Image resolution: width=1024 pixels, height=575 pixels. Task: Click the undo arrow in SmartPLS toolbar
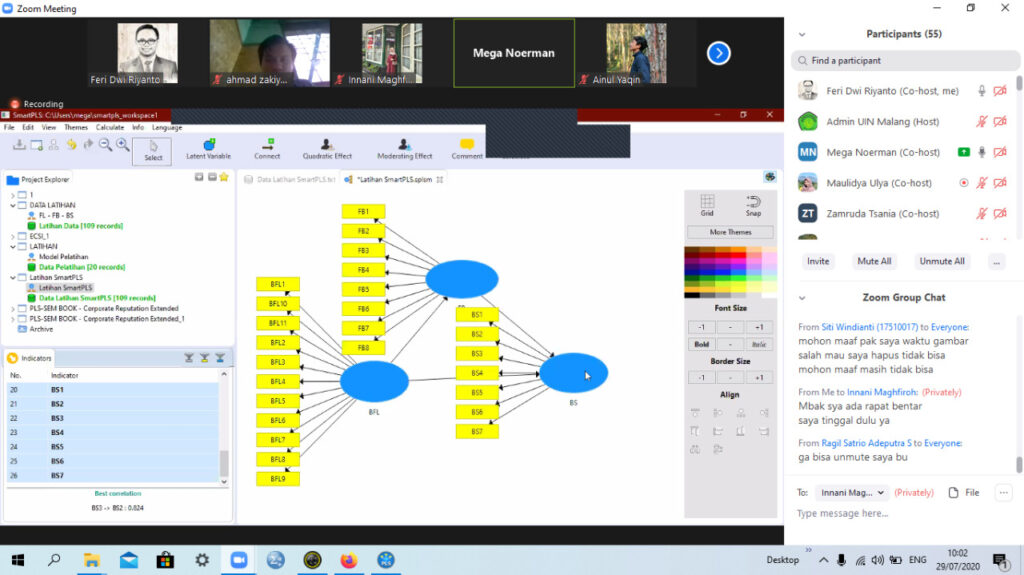click(x=71, y=145)
